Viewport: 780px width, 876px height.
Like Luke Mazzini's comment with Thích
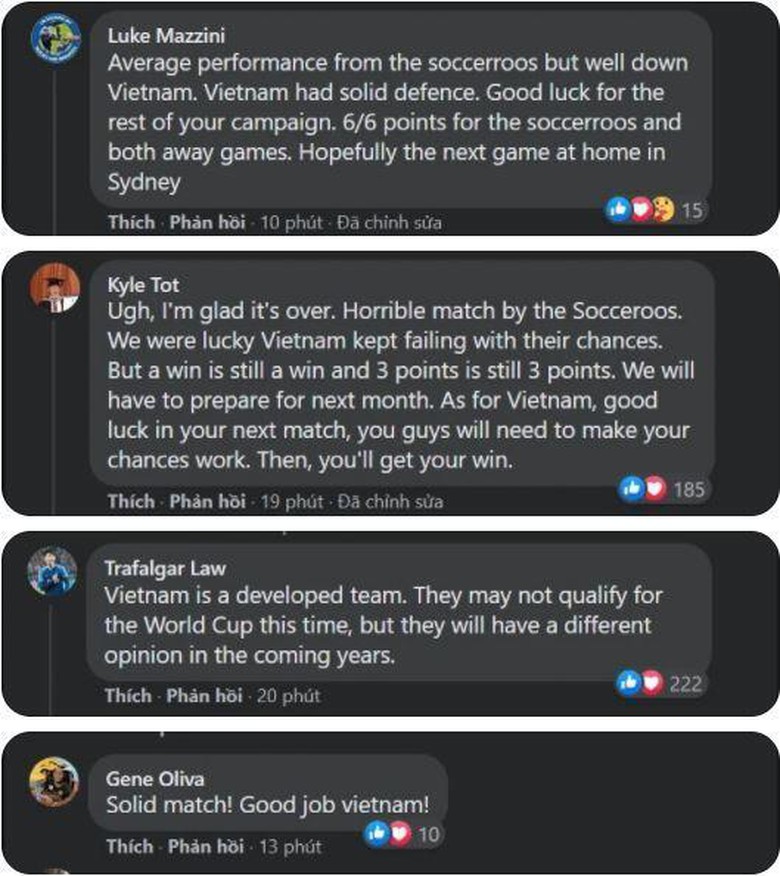pos(131,222)
